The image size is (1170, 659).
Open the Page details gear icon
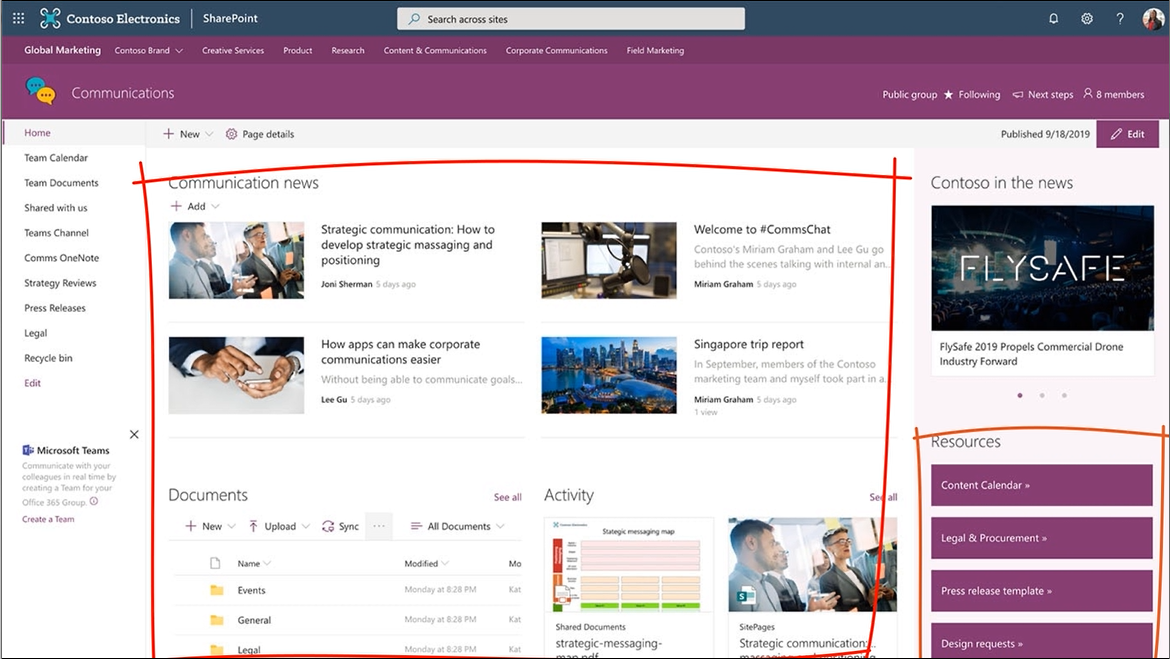click(231, 134)
